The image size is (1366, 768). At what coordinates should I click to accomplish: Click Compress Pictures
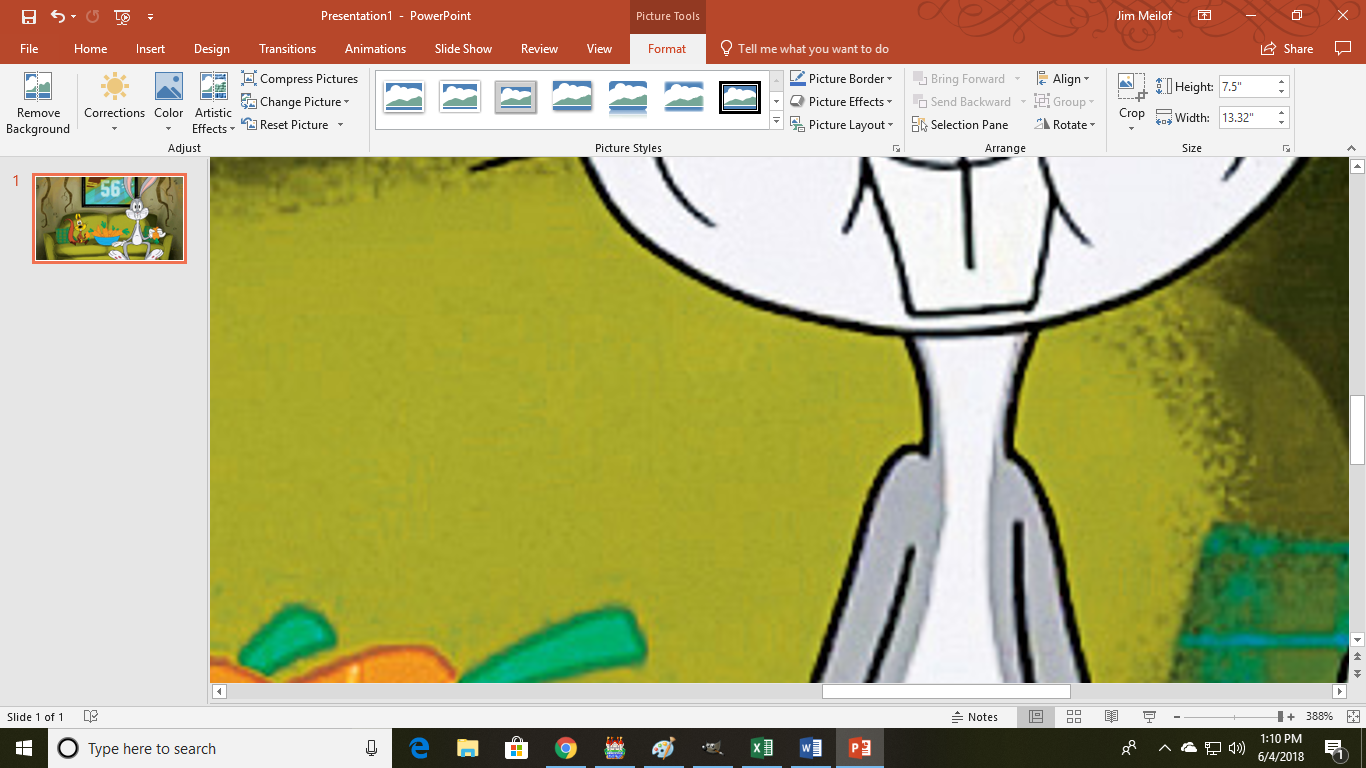pyautogui.click(x=300, y=78)
